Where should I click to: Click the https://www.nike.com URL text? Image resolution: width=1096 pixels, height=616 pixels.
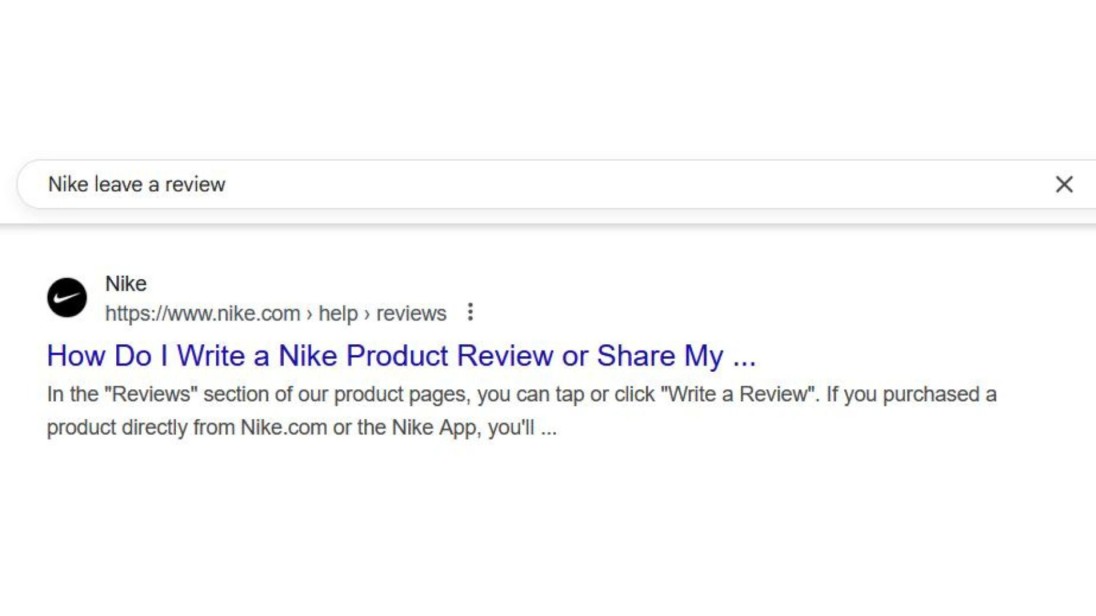point(202,314)
